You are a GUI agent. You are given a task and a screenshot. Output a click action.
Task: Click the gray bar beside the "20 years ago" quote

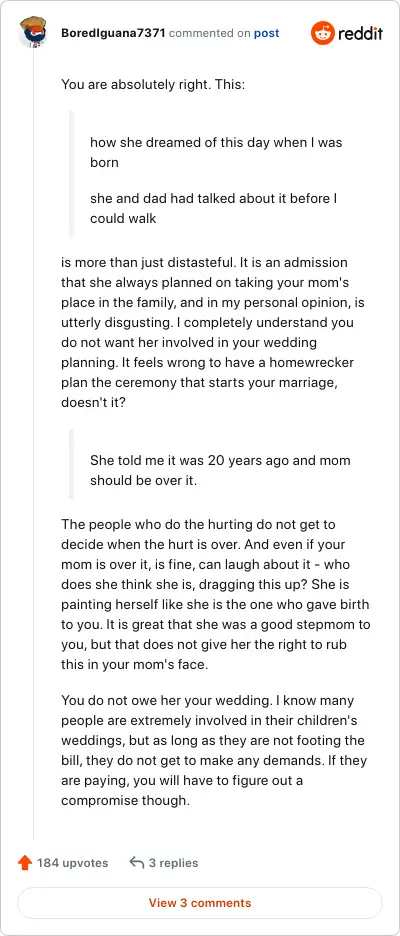(x=72, y=464)
